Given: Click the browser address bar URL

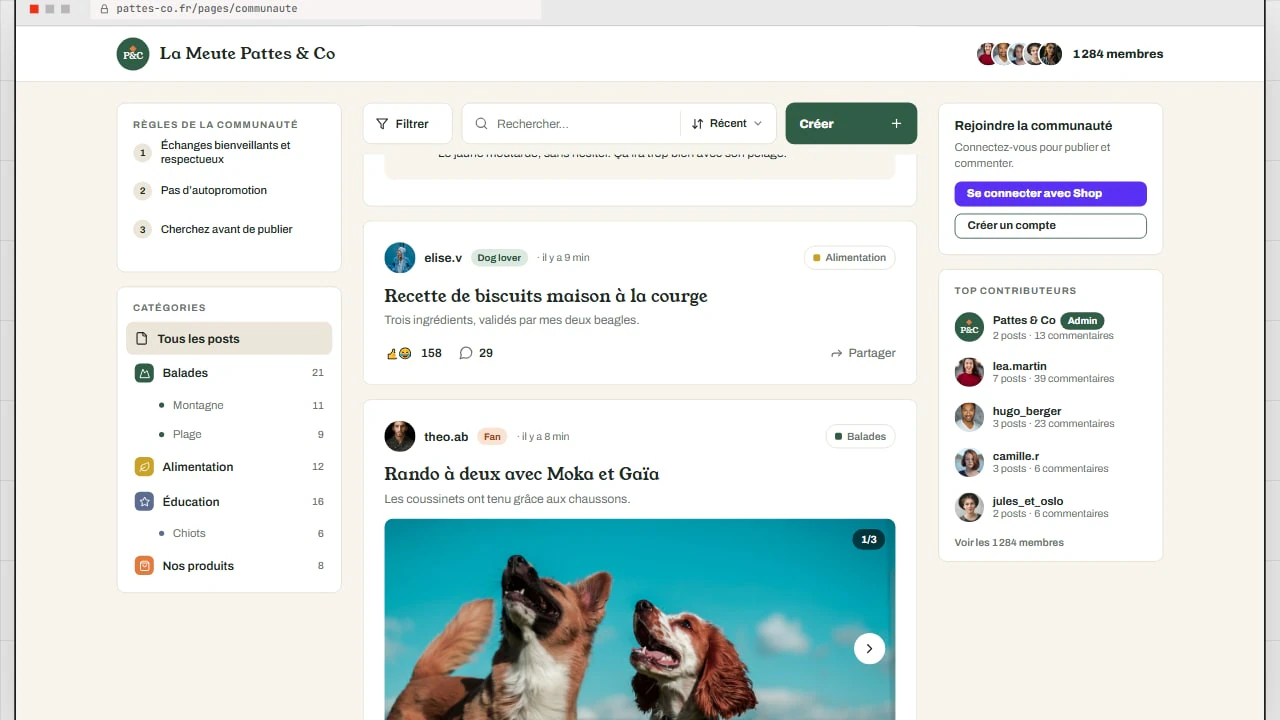Looking at the screenshot, I should [x=206, y=9].
